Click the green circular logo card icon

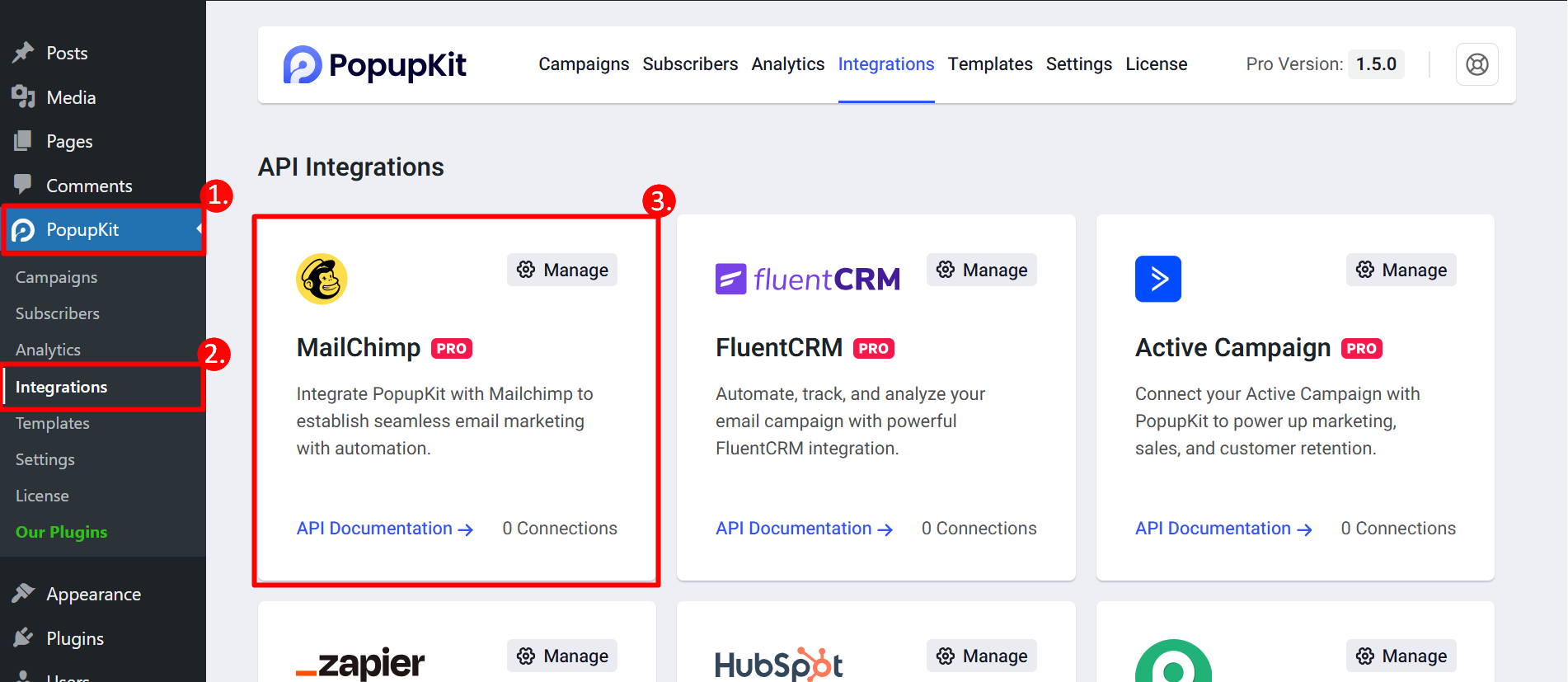(x=1173, y=661)
